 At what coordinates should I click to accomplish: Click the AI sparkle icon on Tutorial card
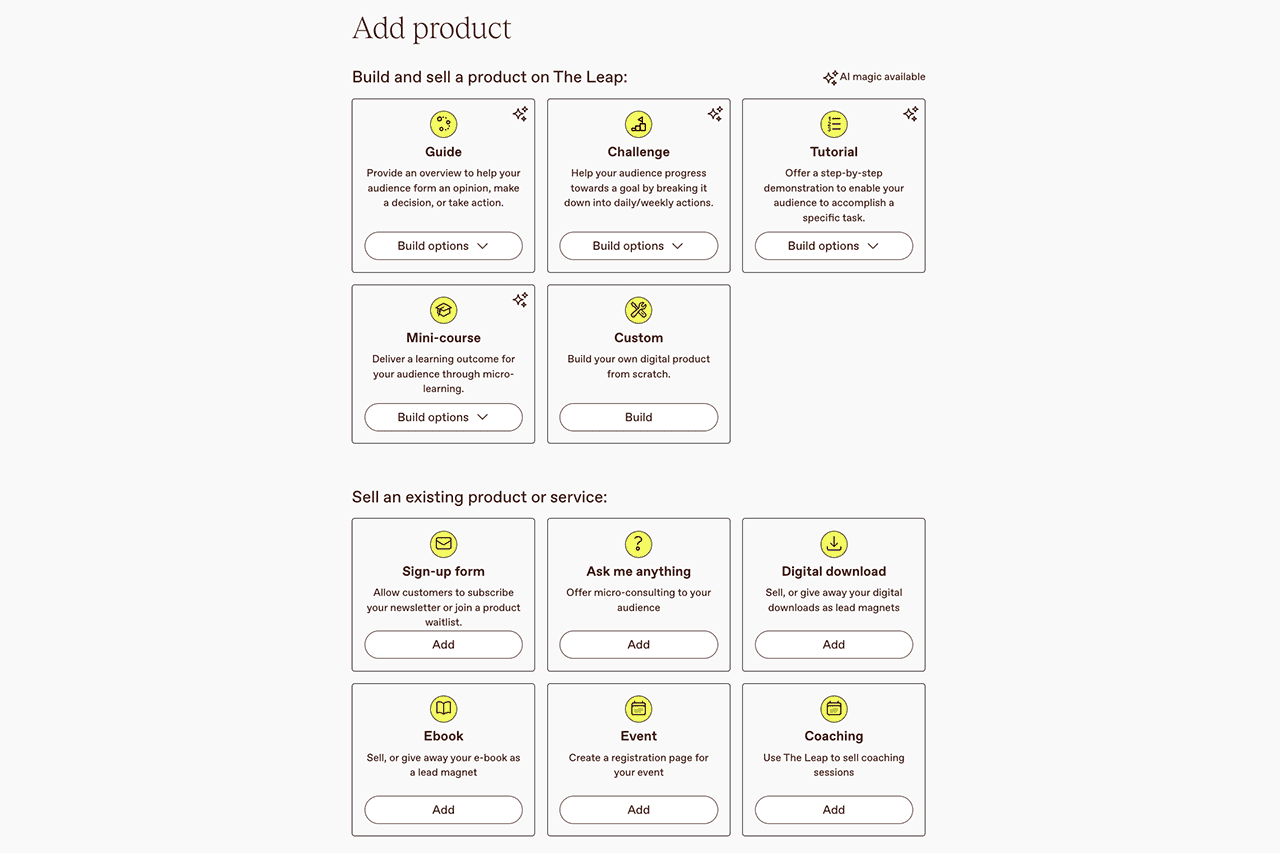910,115
